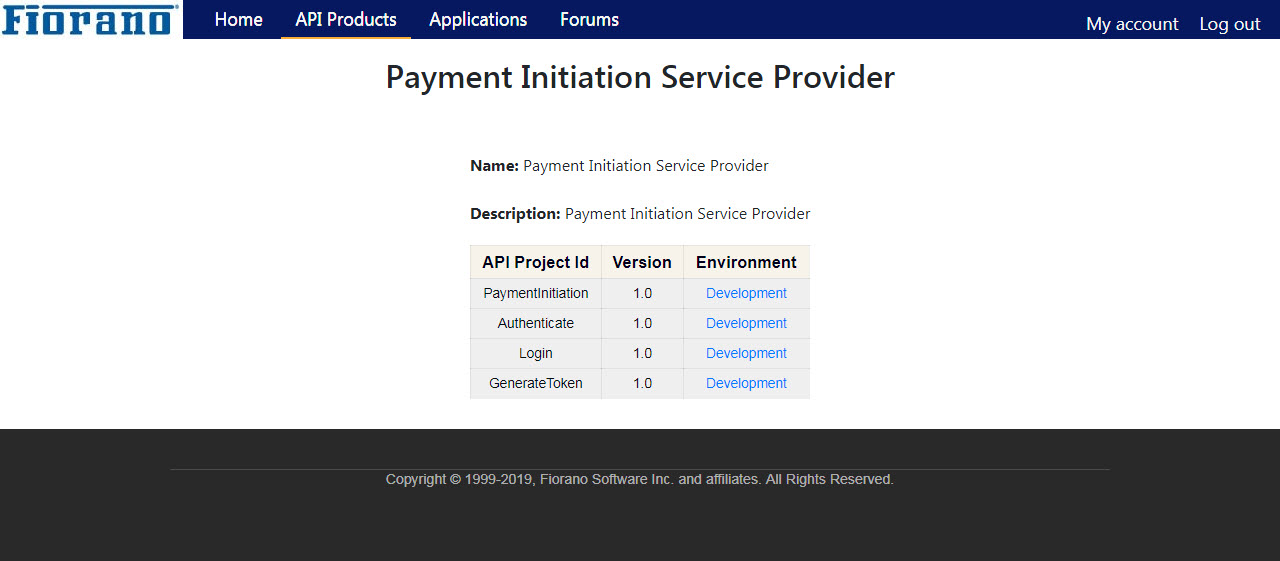Open My account link

pyautogui.click(x=1132, y=24)
